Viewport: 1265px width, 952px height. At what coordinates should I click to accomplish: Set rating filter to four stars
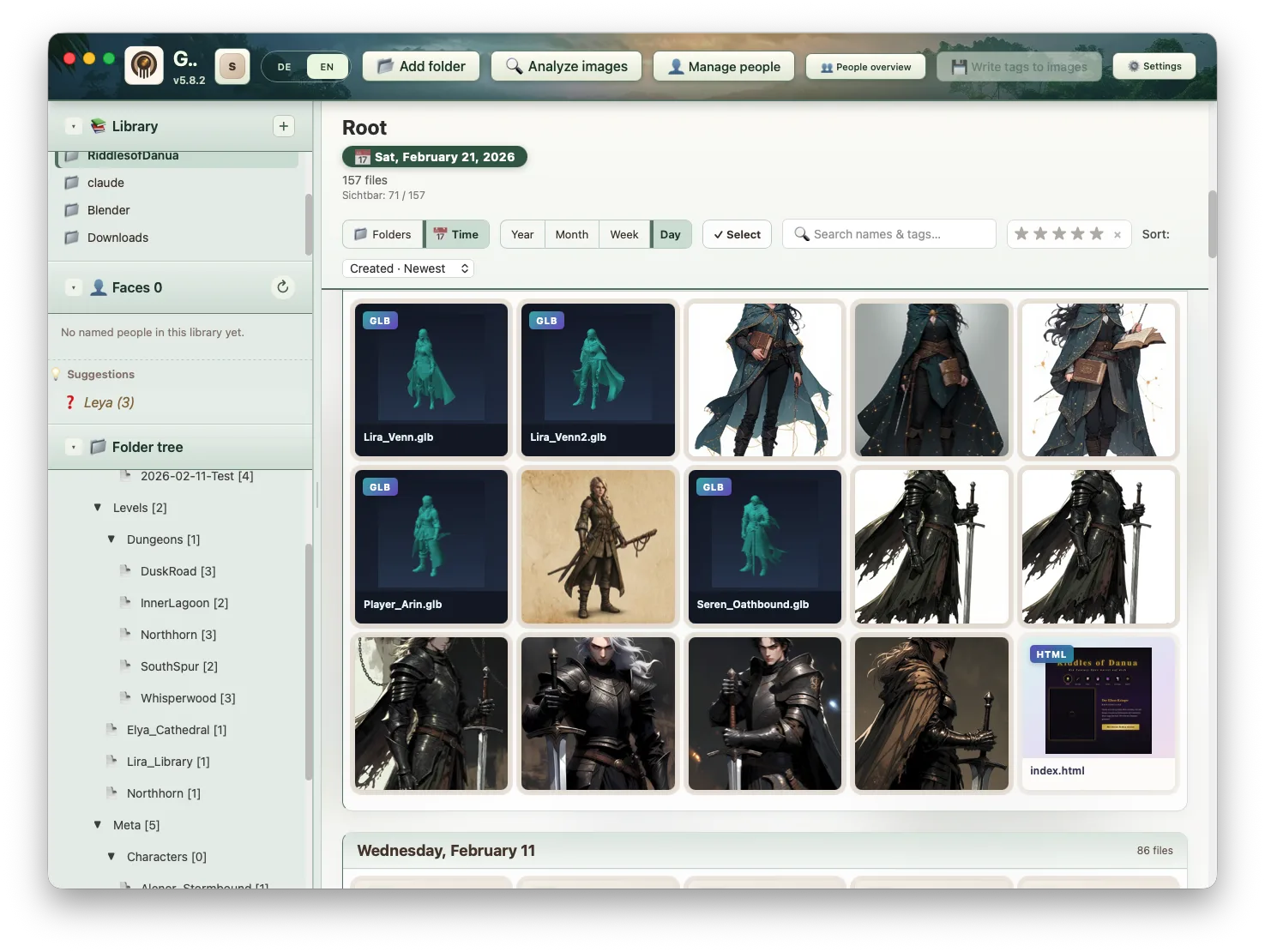(1078, 233)
